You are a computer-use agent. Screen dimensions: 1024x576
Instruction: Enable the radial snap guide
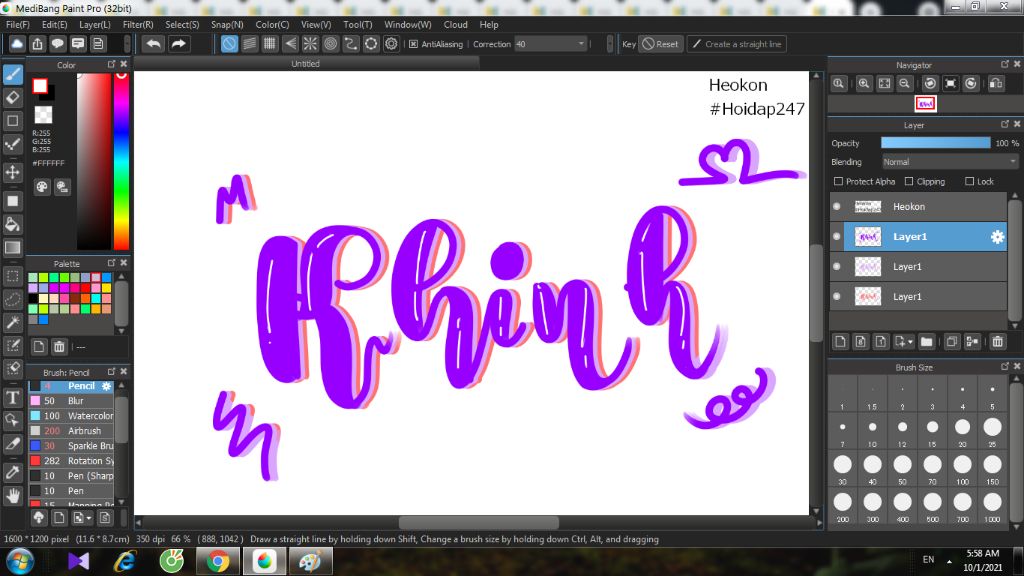[x=310, y=44]
